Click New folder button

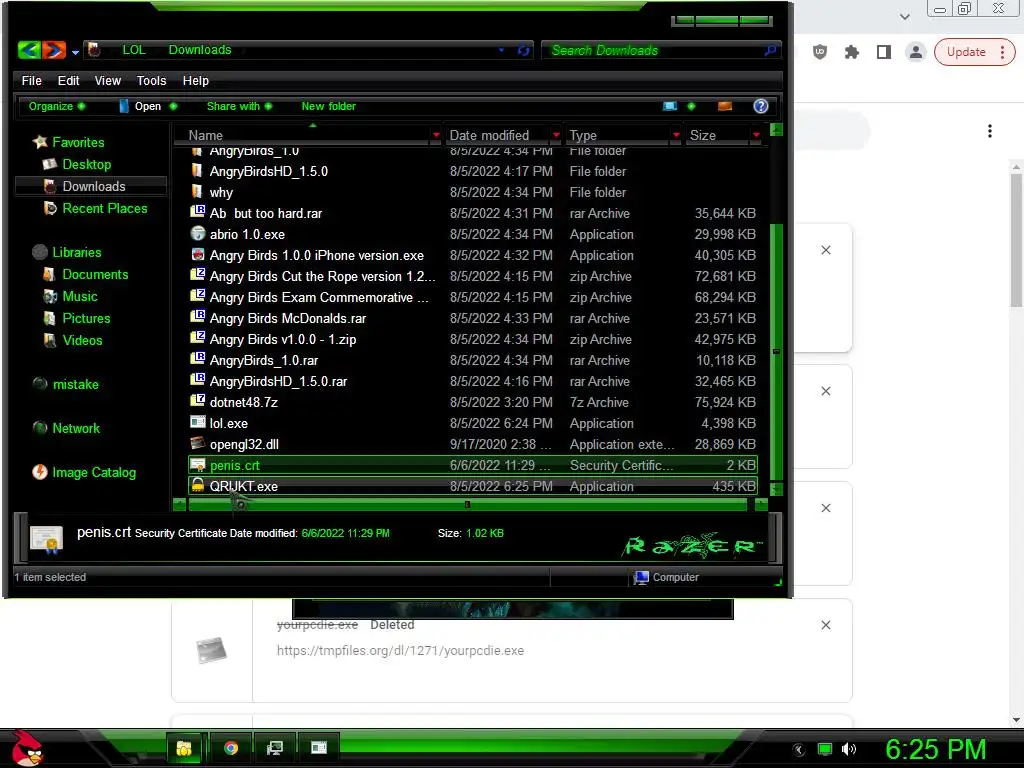328,106
